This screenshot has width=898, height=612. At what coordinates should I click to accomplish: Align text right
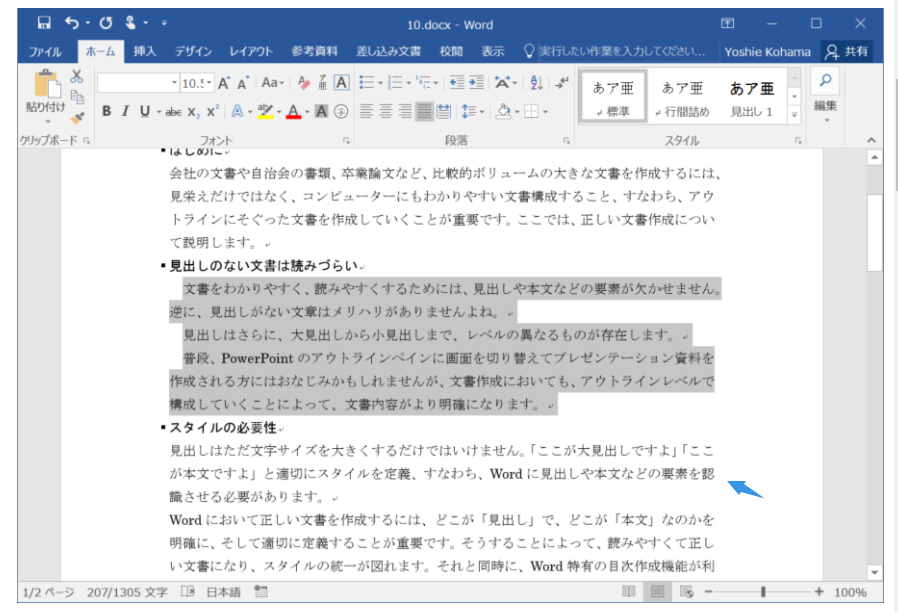[x=405, y=111]
